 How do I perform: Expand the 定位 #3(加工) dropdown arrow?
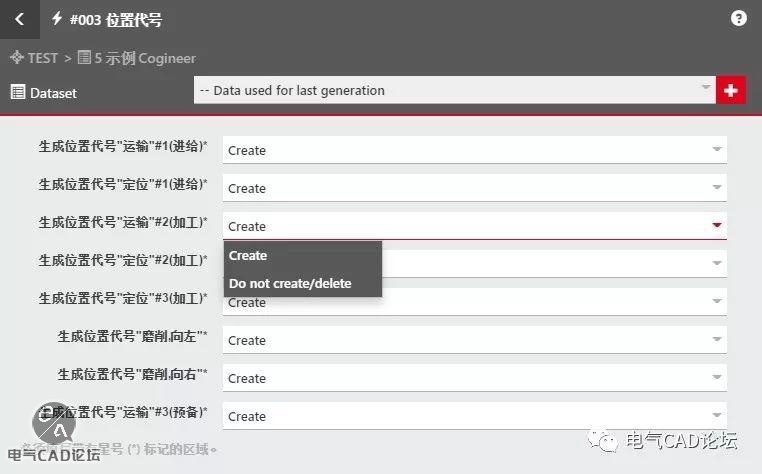(x=716, y=302)
